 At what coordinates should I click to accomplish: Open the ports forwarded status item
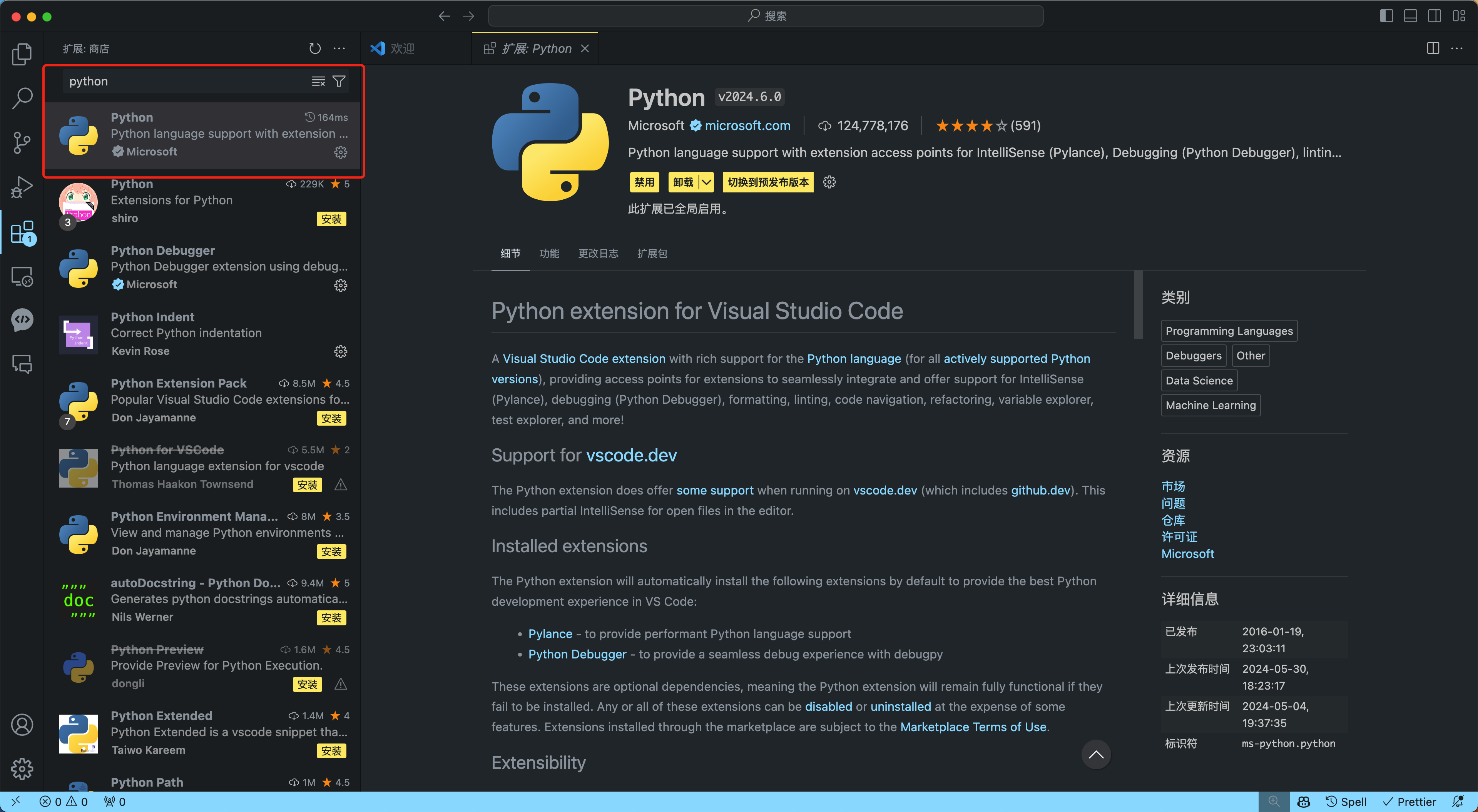click(114, 801)
